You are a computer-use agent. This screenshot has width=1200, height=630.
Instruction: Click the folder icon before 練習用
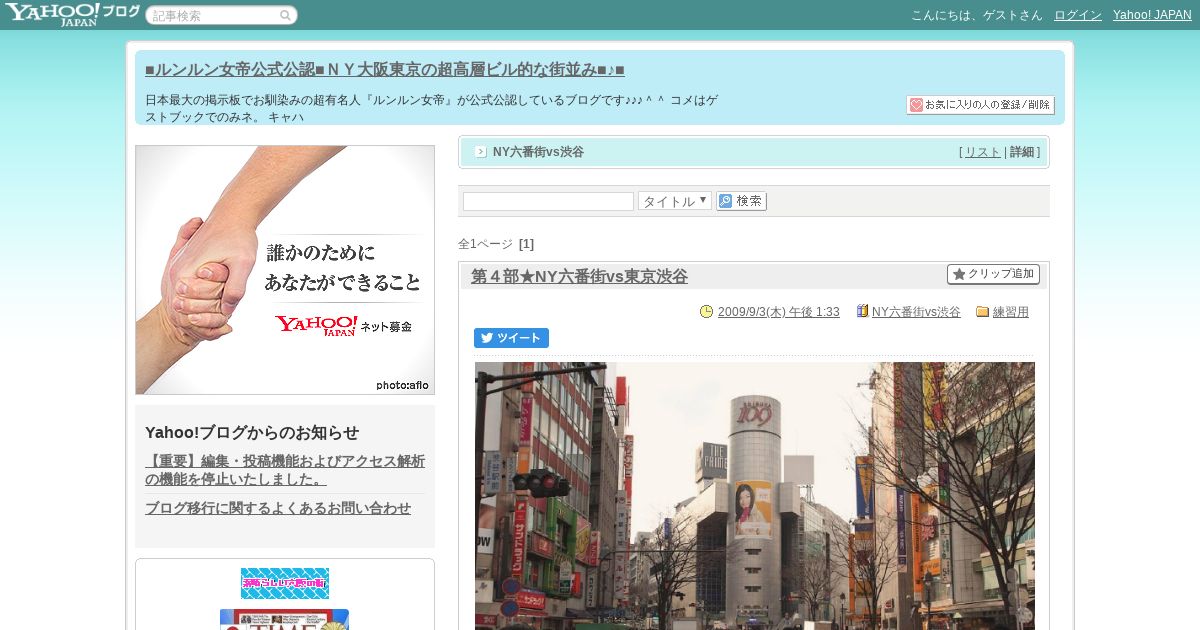982,312
